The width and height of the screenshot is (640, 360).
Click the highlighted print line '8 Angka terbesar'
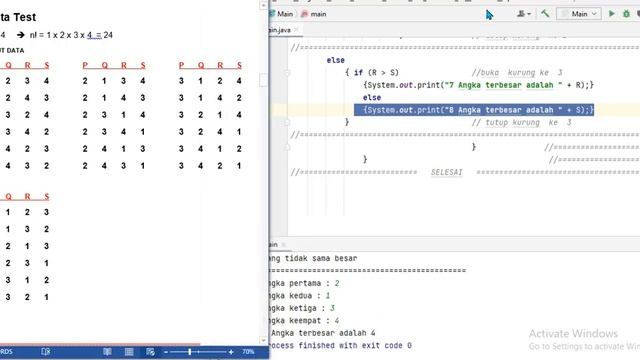(474, 110)
